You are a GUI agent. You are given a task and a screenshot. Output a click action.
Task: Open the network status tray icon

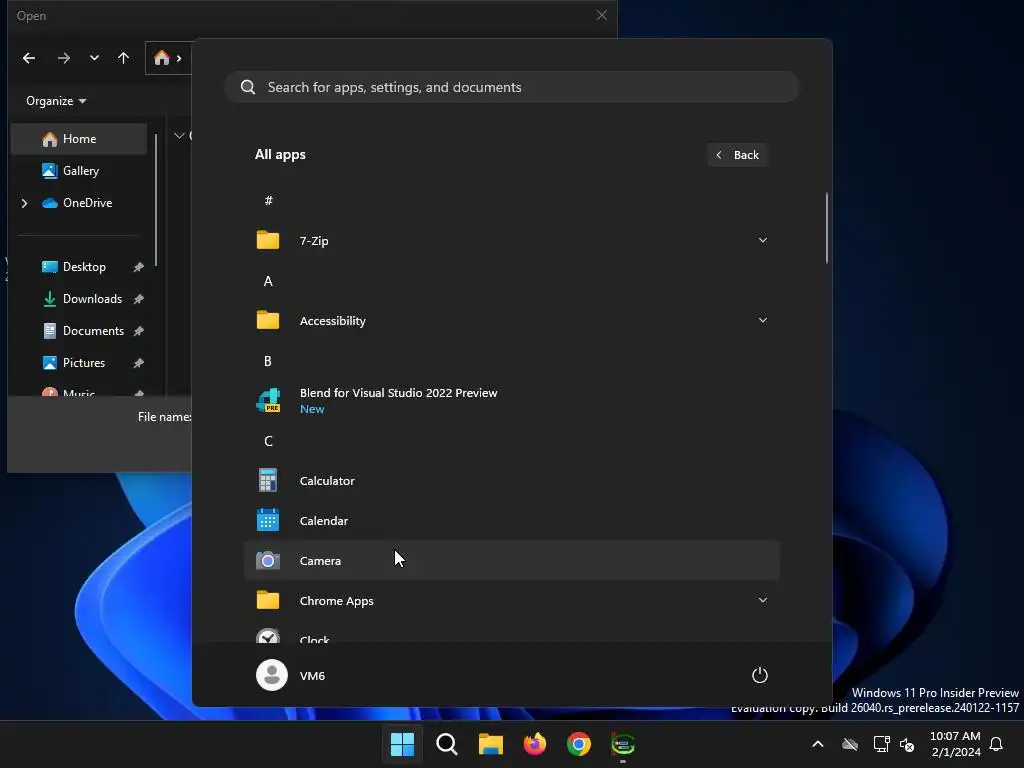click(881, 744)
